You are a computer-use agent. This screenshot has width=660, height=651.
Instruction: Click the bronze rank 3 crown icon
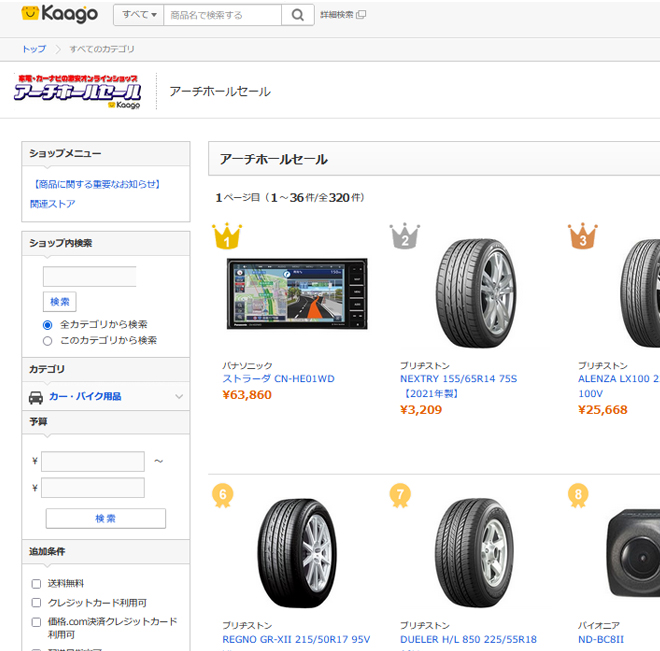pyautogui.click(x=582, y=237)
